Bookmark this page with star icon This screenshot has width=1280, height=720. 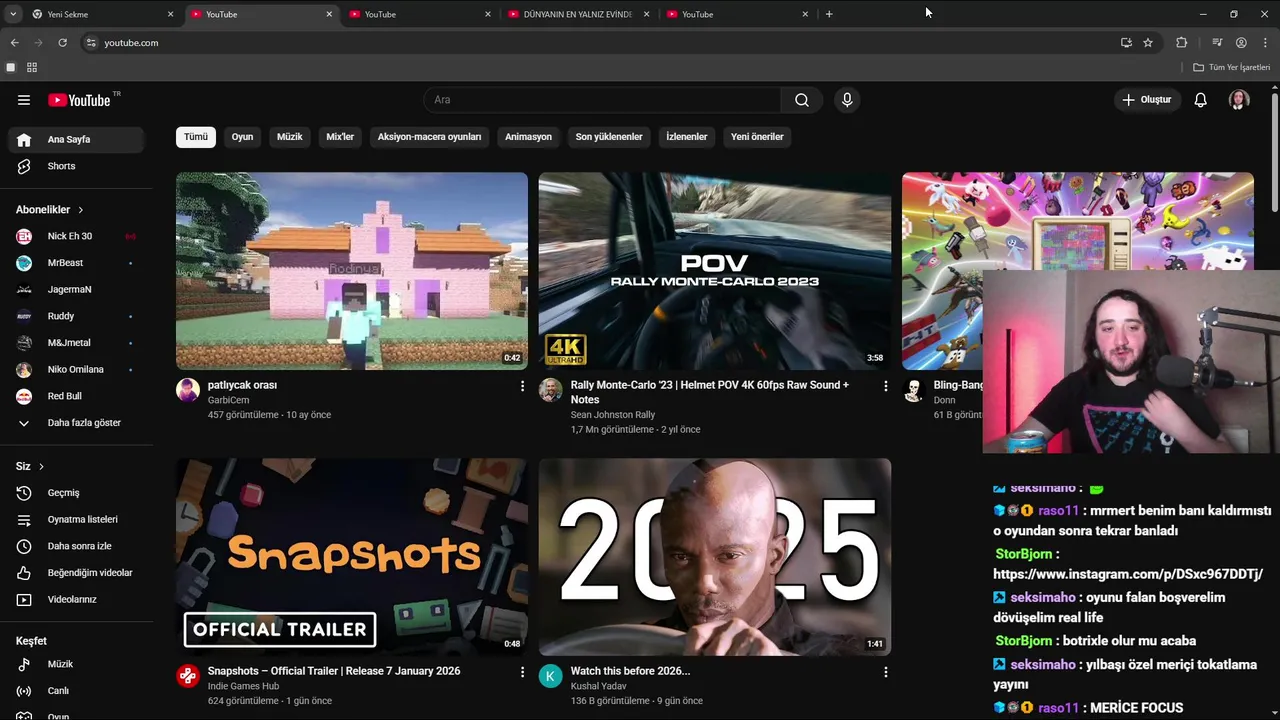1148,43
